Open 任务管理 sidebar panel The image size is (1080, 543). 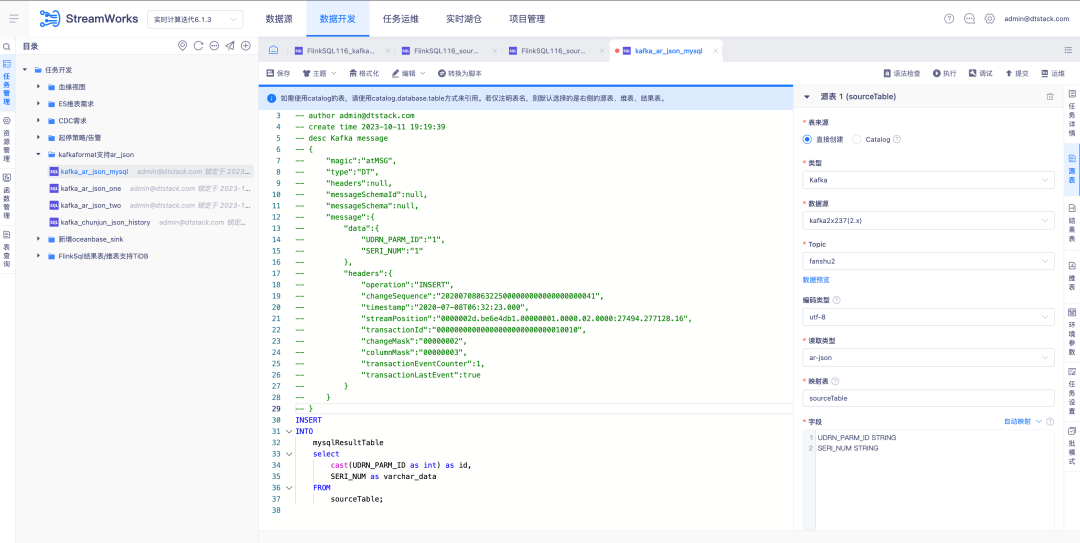pos(7,83)
